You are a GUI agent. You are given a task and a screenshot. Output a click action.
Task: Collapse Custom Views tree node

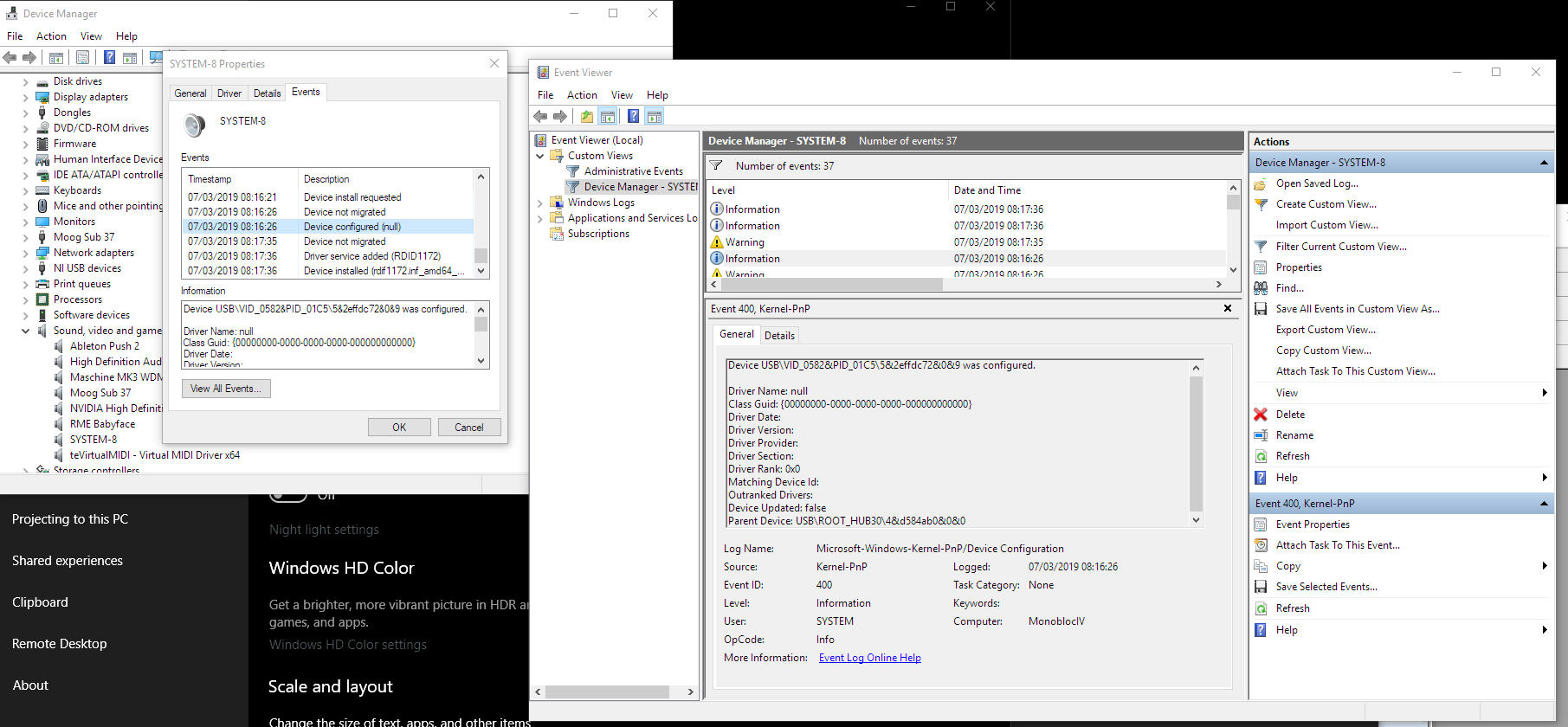540,156
